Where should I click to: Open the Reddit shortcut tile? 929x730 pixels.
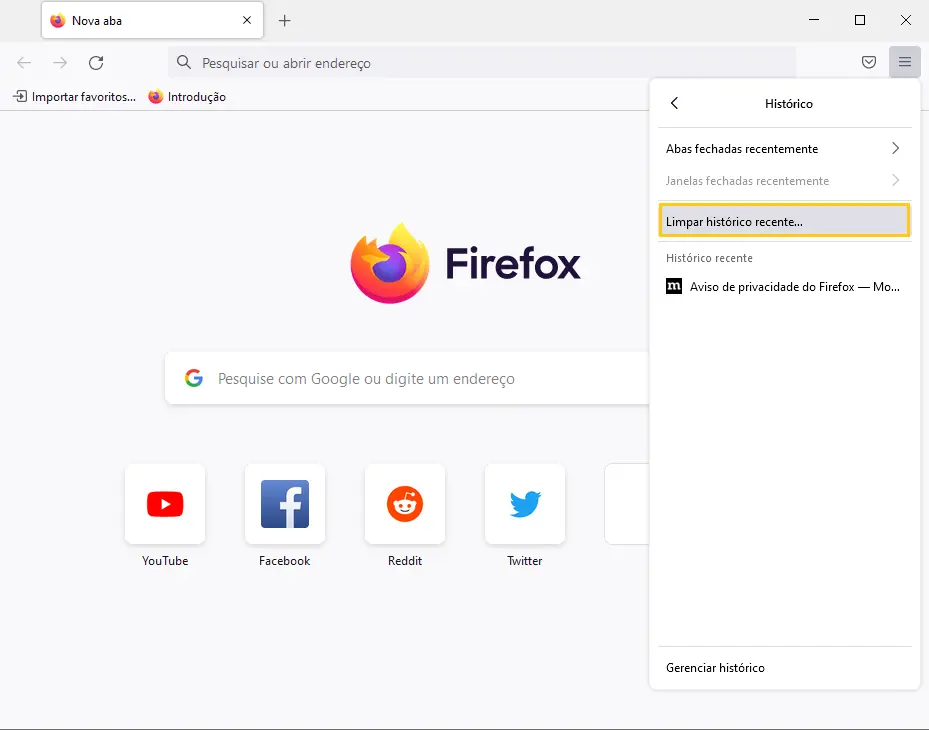(x=405, y=504)
